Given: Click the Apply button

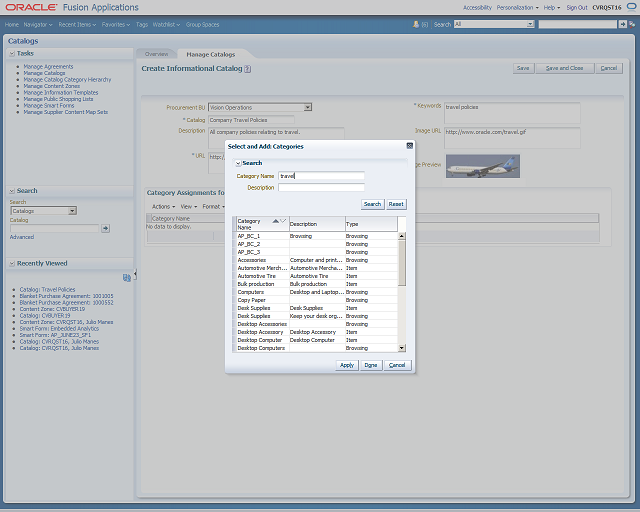Looking at the screenshot, I should (x=347, y=365).
